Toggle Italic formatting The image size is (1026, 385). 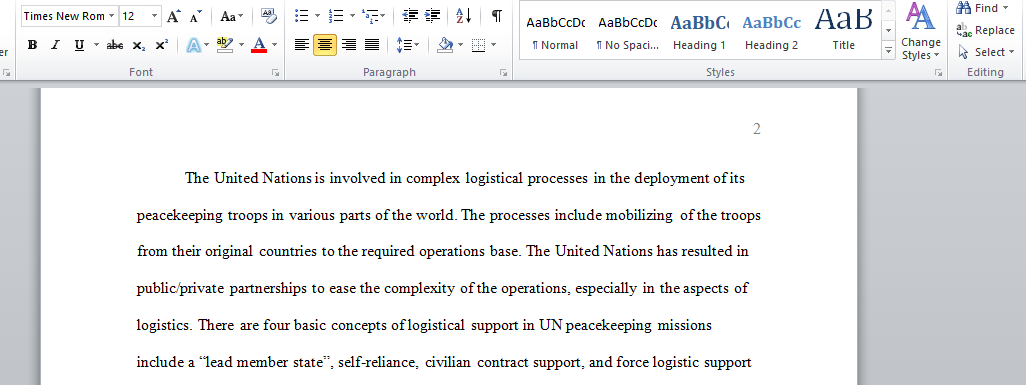pos(55,45)
